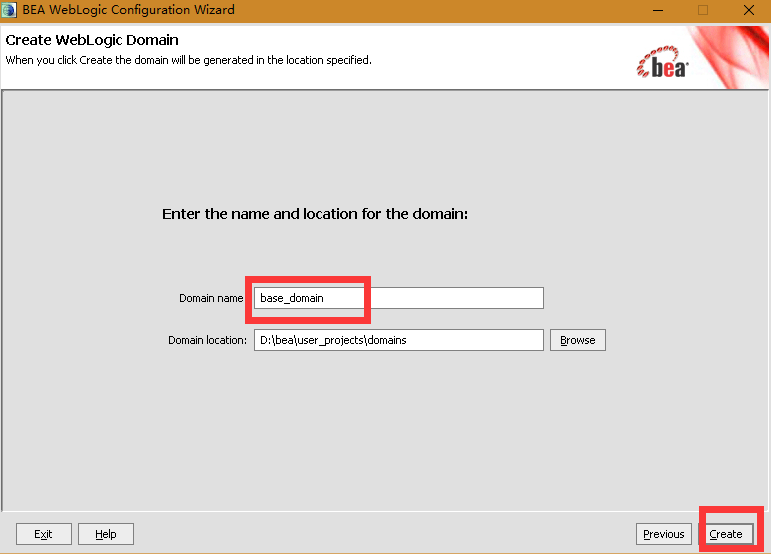Screen dimensions: 771x554
Task: Click the grayed-out maximize window button
Action: [x=703, y=10]
